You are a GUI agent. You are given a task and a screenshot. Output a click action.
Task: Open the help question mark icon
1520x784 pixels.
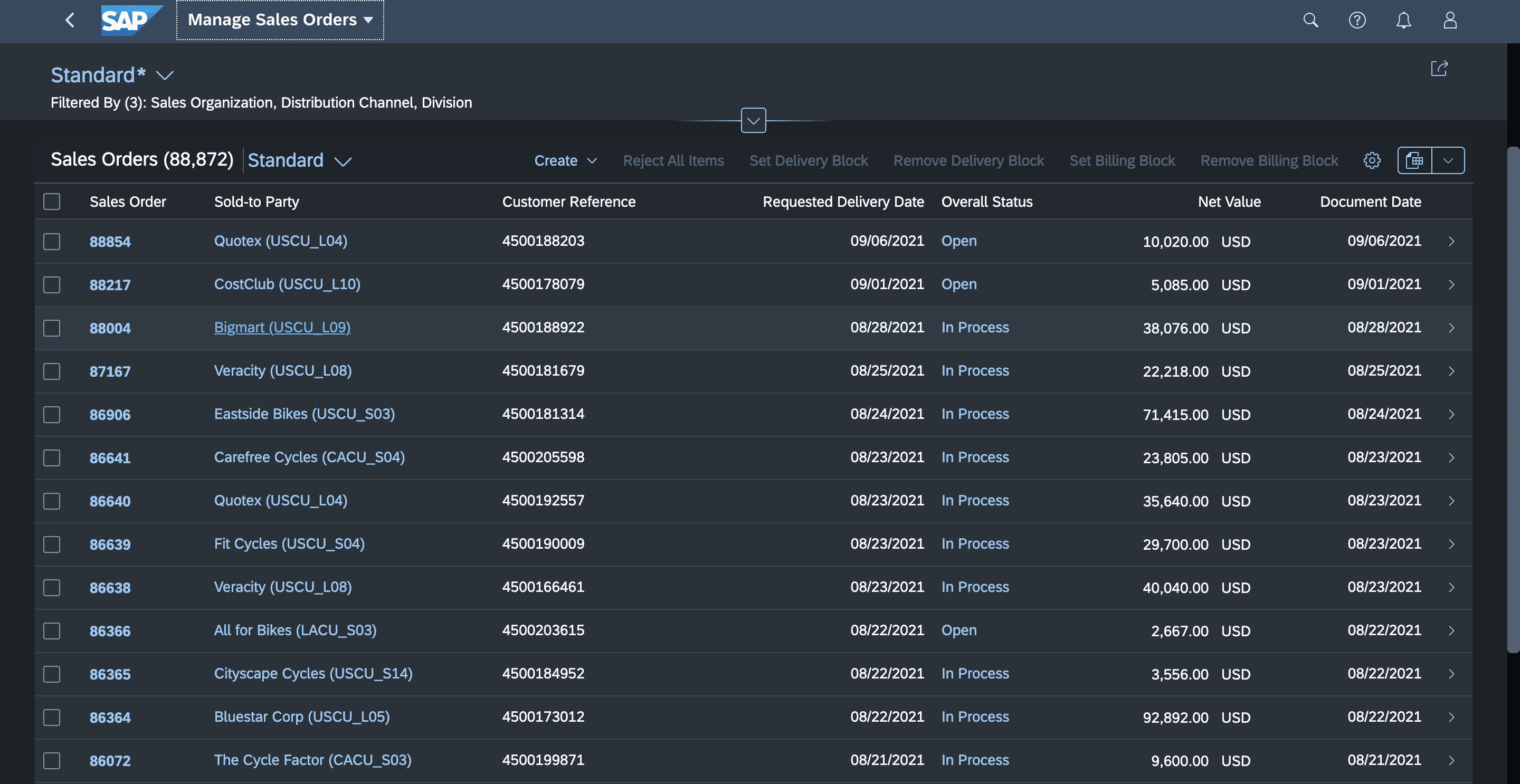[x=1356, y=20]
